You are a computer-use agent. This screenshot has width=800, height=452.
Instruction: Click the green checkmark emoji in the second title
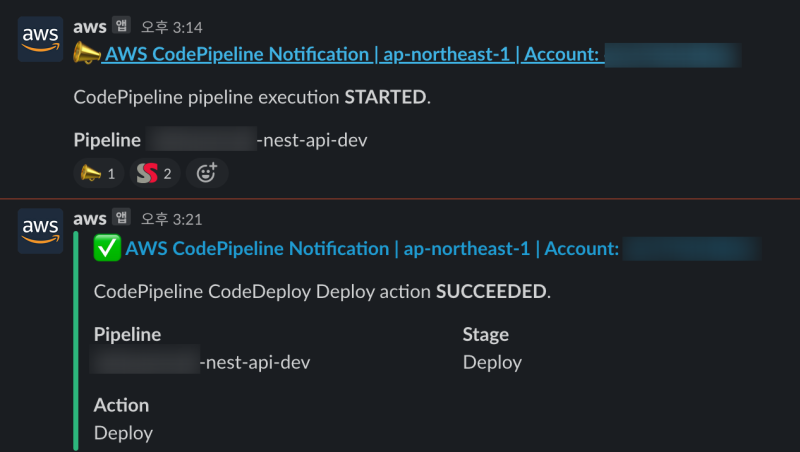pyautogui.click(x=106, y=248)
